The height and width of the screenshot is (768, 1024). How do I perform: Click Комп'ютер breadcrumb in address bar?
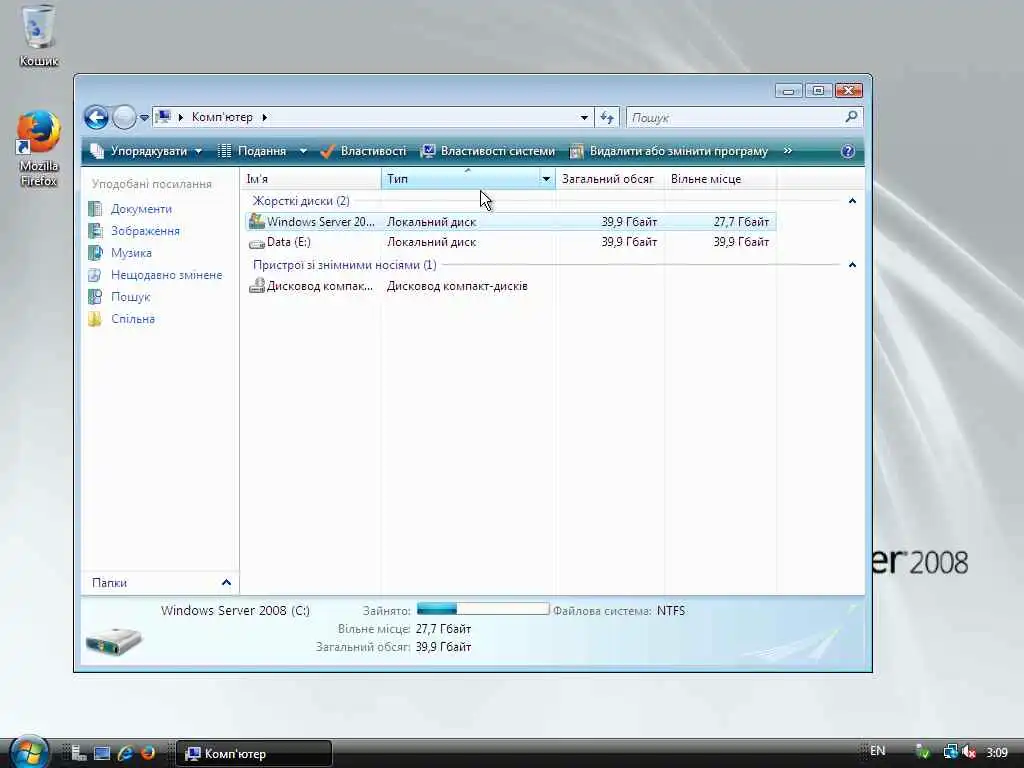222,117
